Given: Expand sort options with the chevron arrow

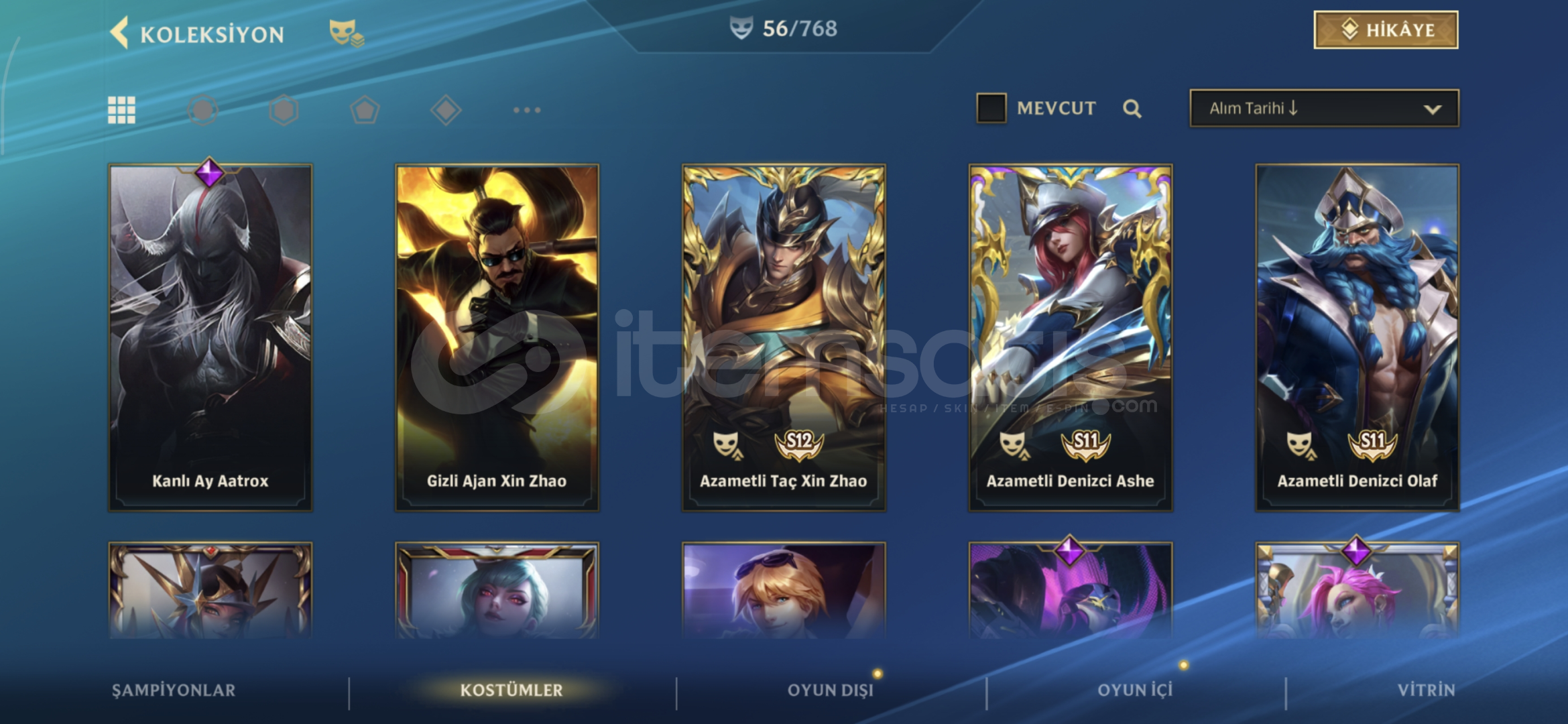Looking at the screenshot, I should [x=1433, y=109].
